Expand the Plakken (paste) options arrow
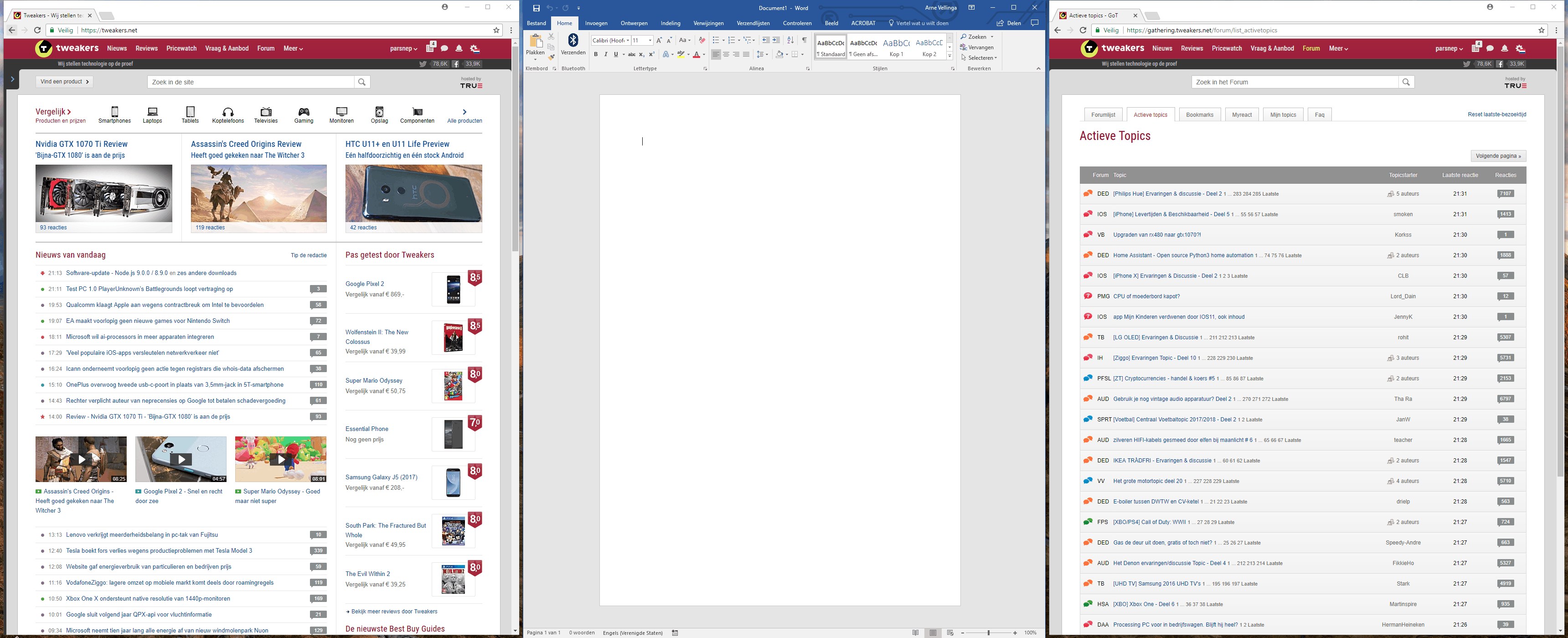The image size is (1568, 638). tap(535, 60)
